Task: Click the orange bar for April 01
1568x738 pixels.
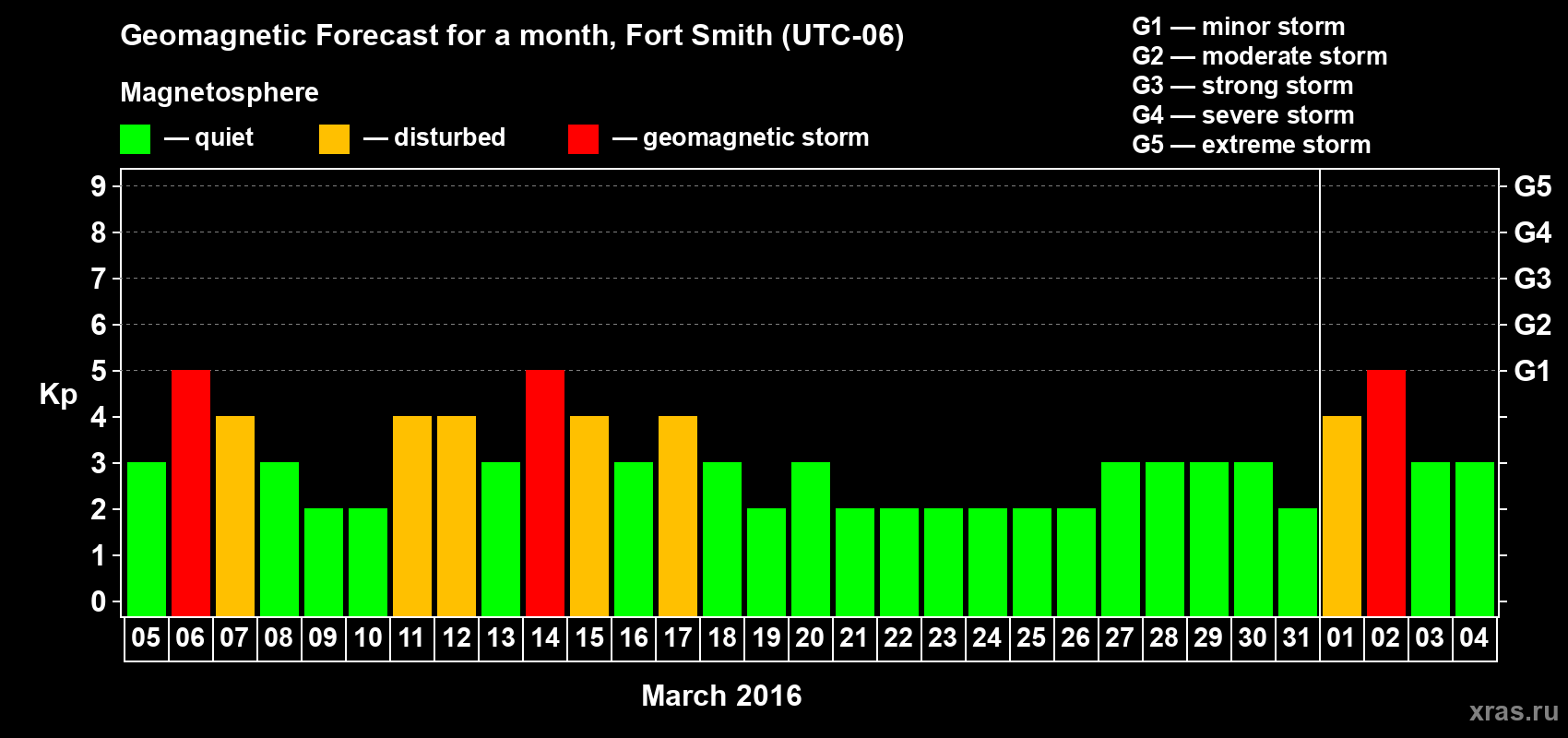Action: coord(1342,516)
